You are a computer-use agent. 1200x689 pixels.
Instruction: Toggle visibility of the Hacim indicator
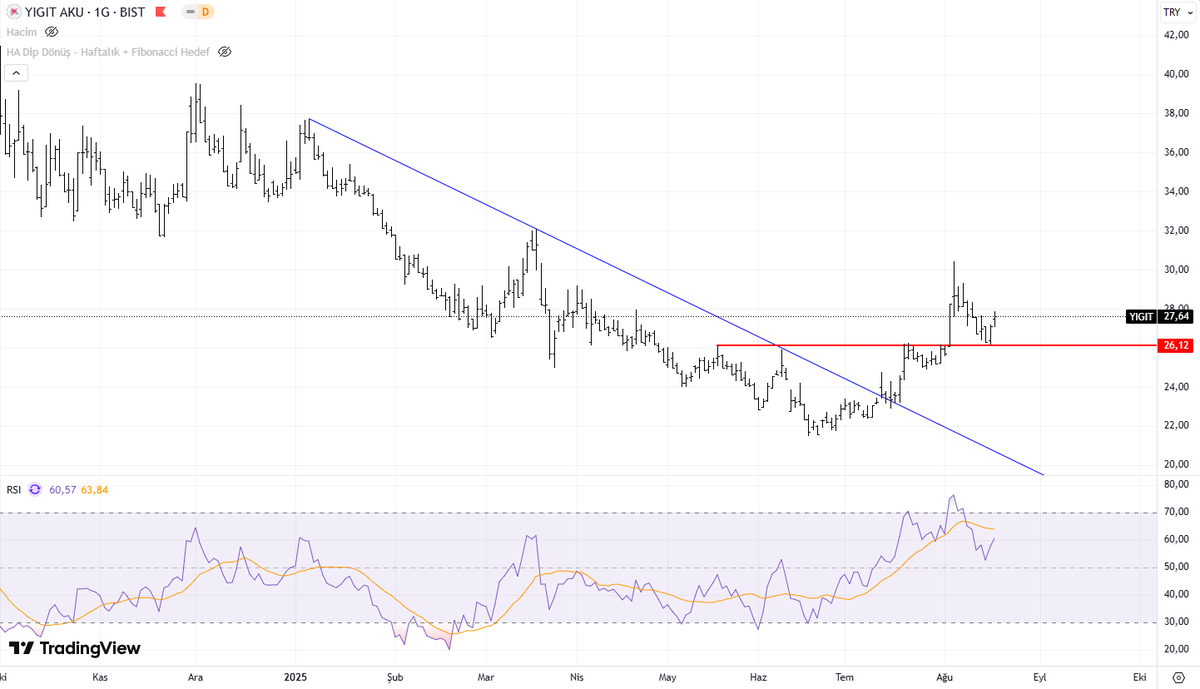(x=51, y=32)
